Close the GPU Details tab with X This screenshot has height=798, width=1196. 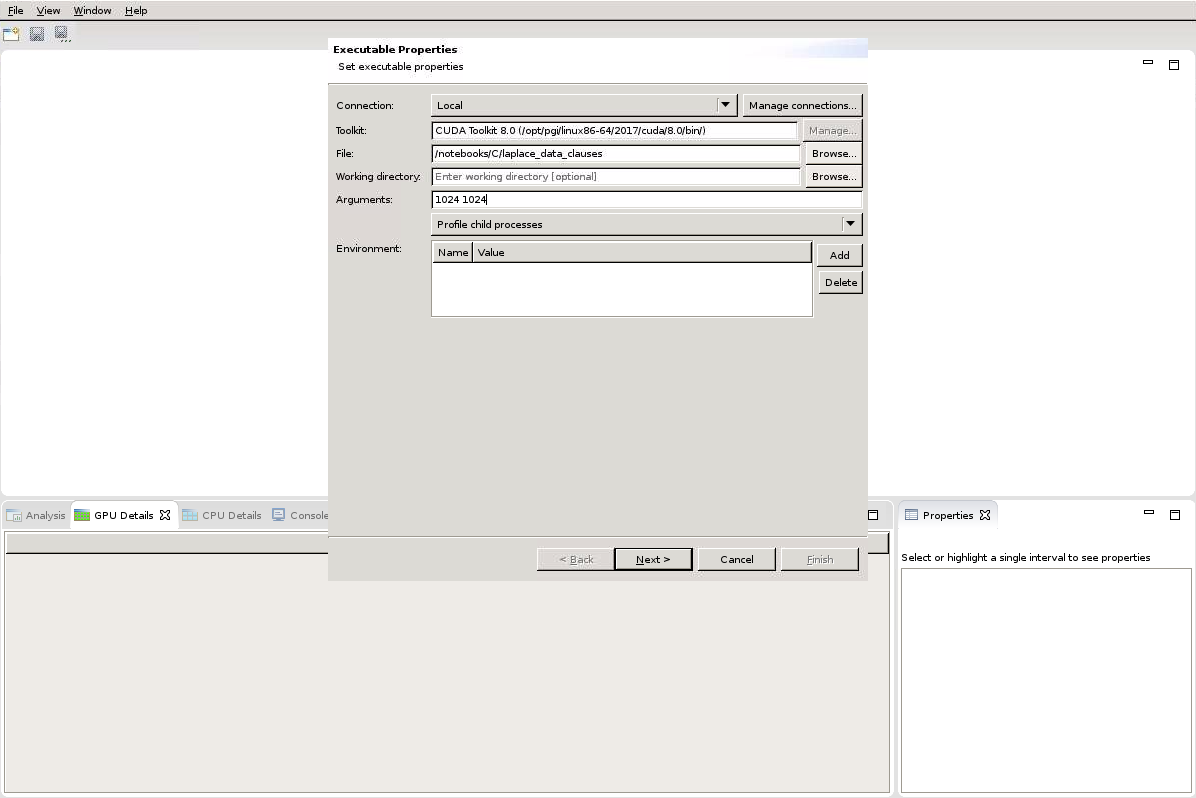(165, 515)
